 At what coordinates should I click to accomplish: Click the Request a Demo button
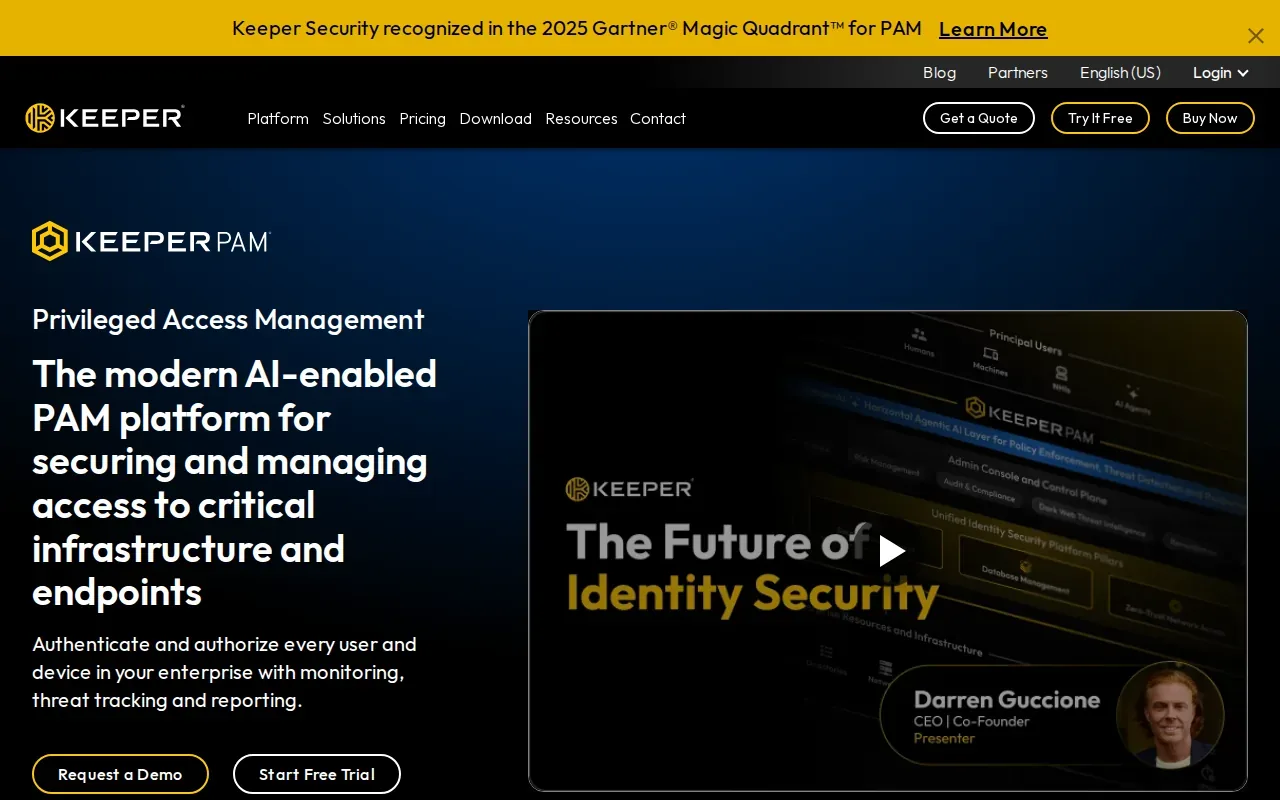click(x=120, y=774)
